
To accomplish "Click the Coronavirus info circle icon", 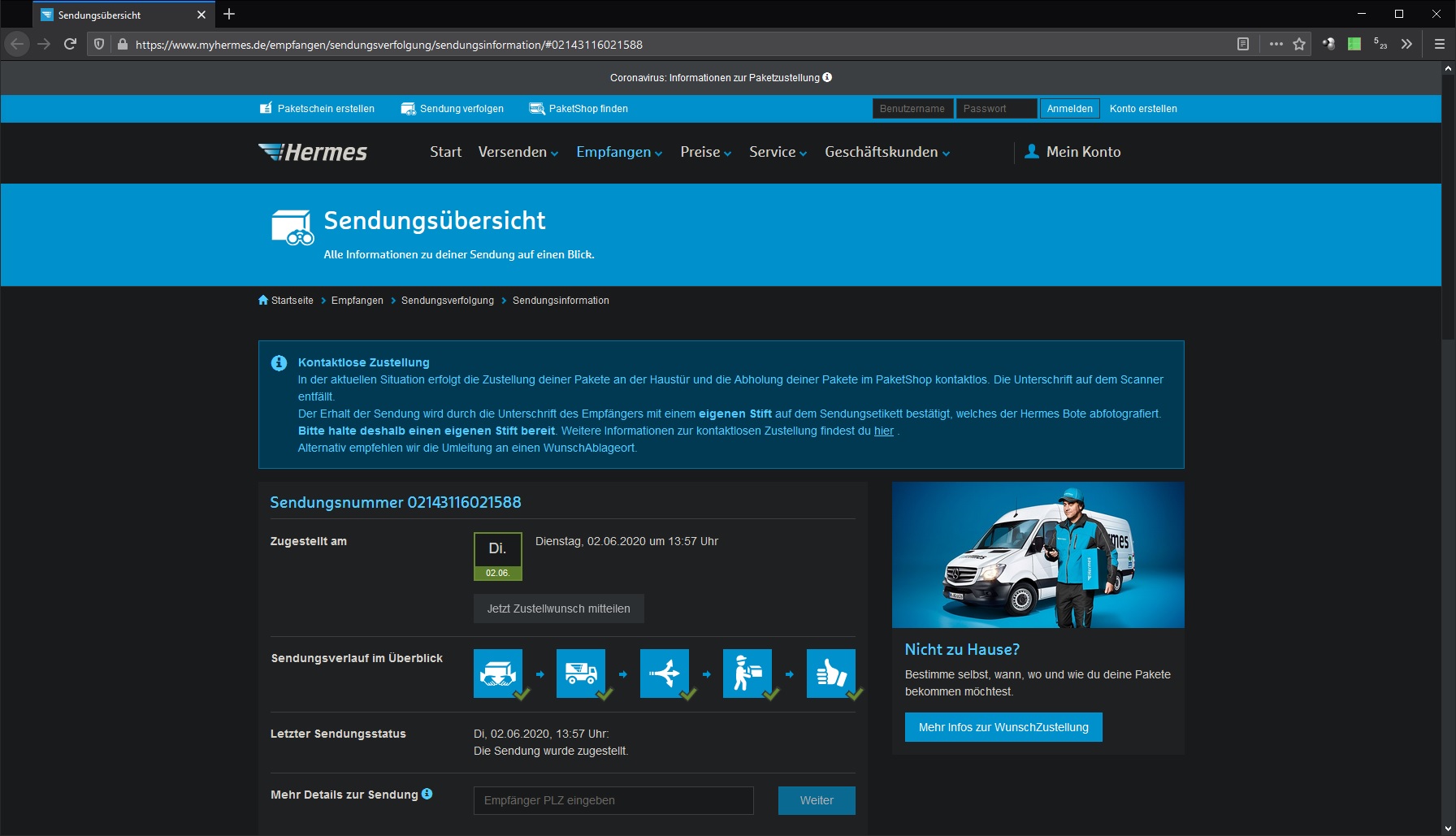I will tap(827, 77).
